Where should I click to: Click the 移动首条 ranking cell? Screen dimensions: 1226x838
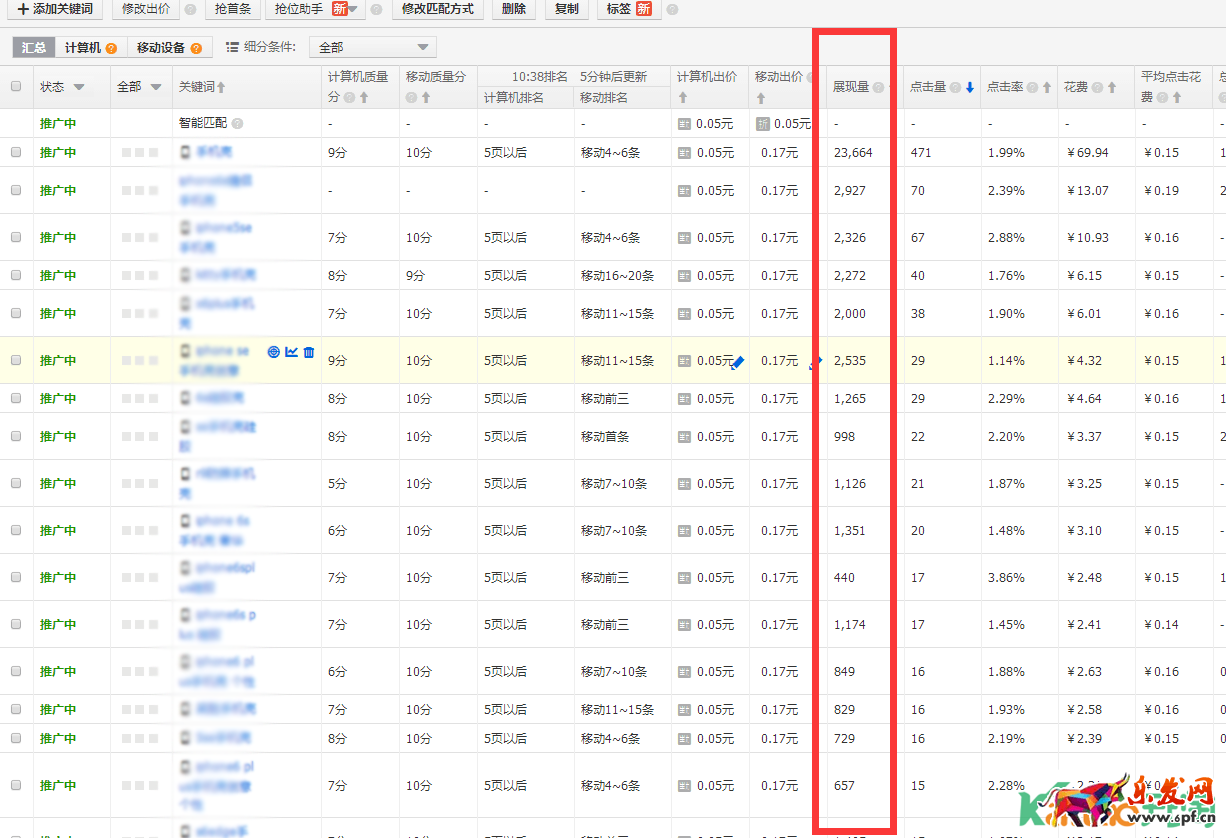coord(605,436)
